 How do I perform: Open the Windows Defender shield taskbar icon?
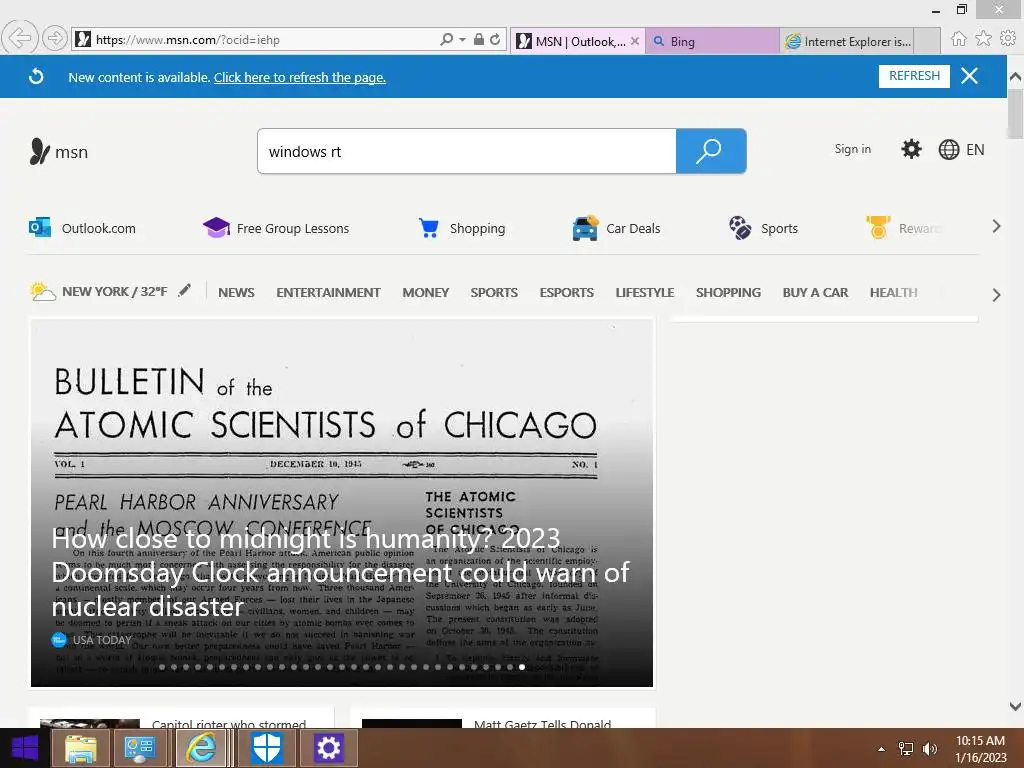(266, 748)
